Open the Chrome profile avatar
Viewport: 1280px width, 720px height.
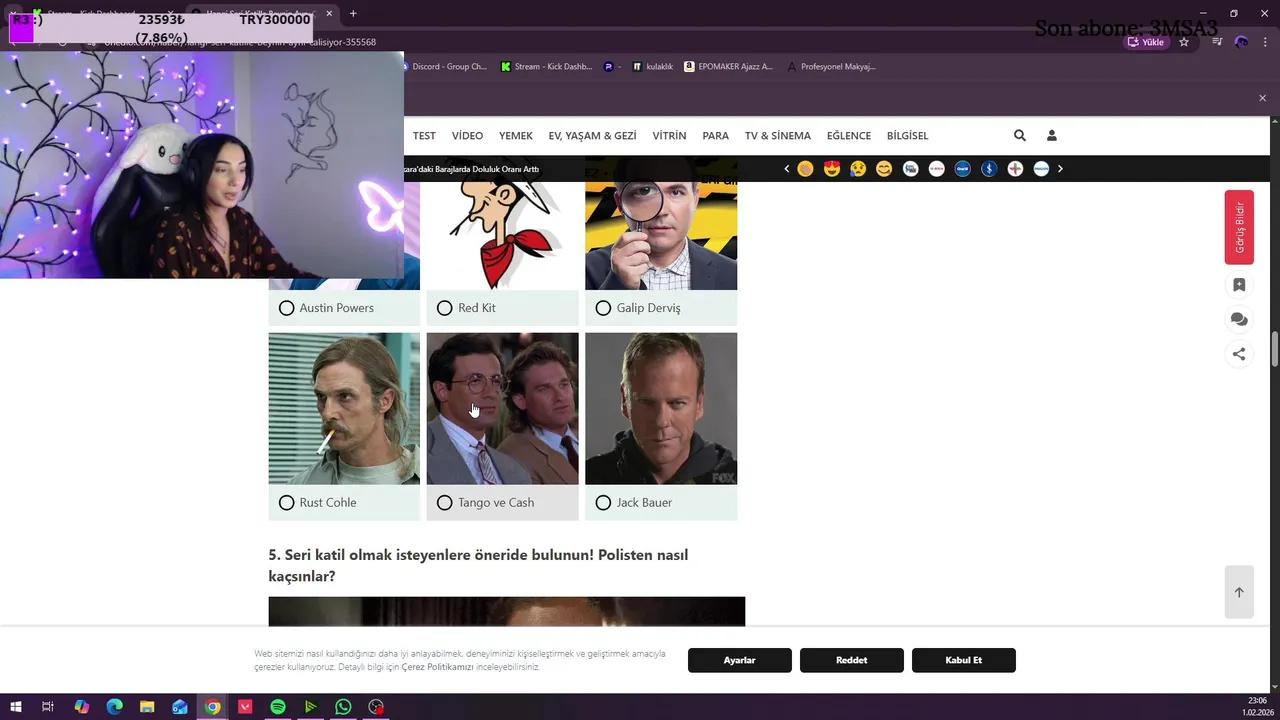pos(1241,42)
